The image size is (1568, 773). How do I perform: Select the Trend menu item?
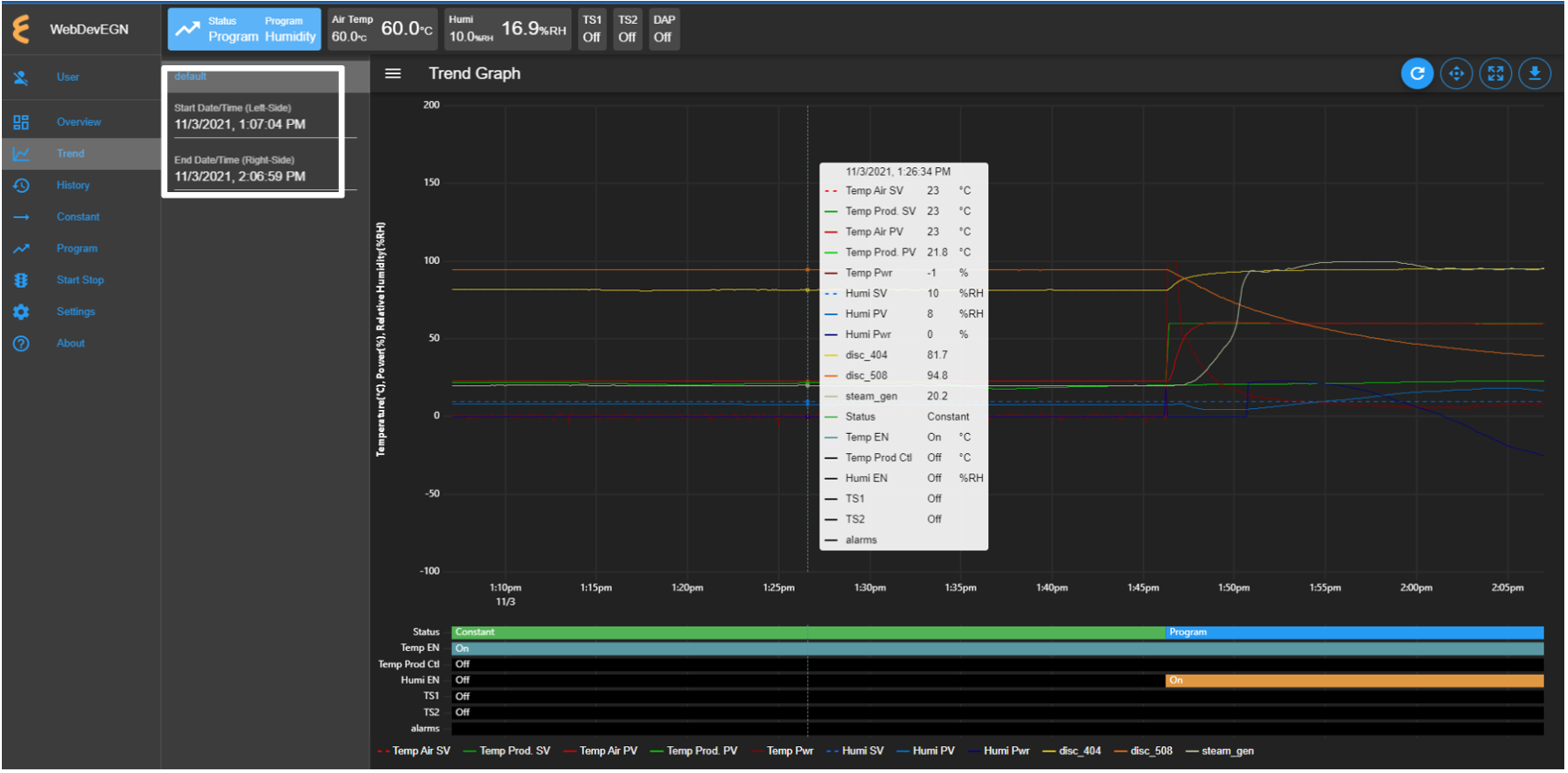click(x=71, y=153)
